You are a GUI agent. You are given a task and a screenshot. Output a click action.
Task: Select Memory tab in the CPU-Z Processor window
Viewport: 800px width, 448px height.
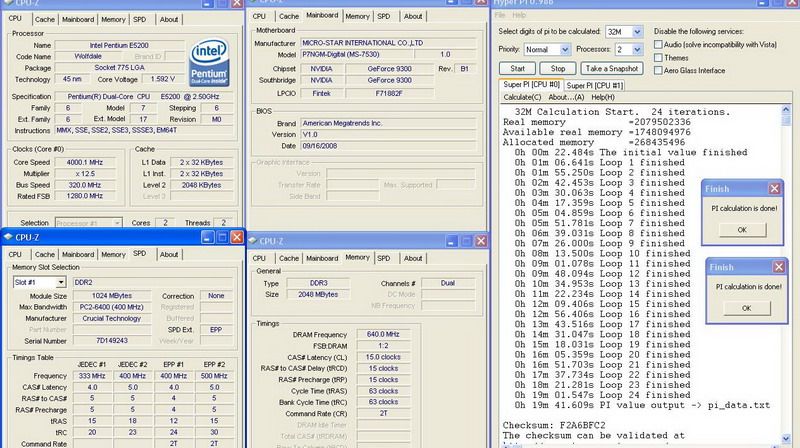(113, 19)
